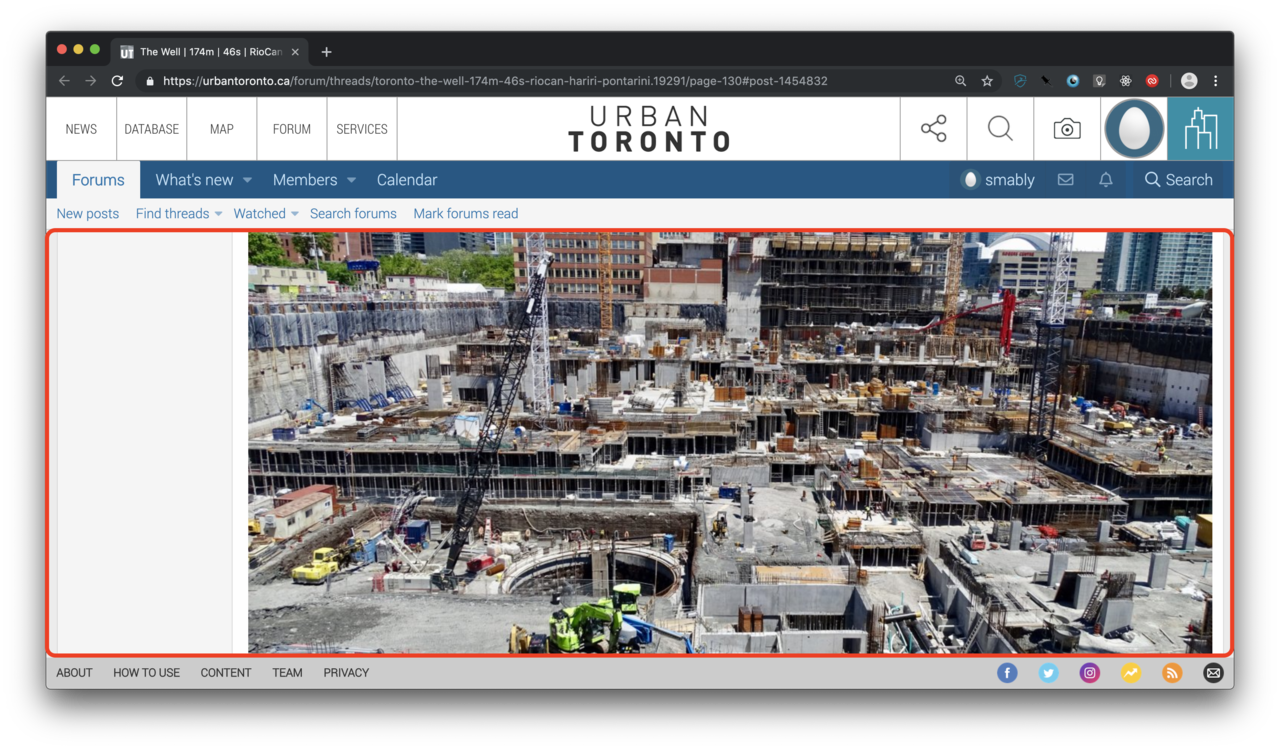Open the inbox envelope icon
The height and width of the screenshot is (750, 1280).
(x=1065, y=180)
